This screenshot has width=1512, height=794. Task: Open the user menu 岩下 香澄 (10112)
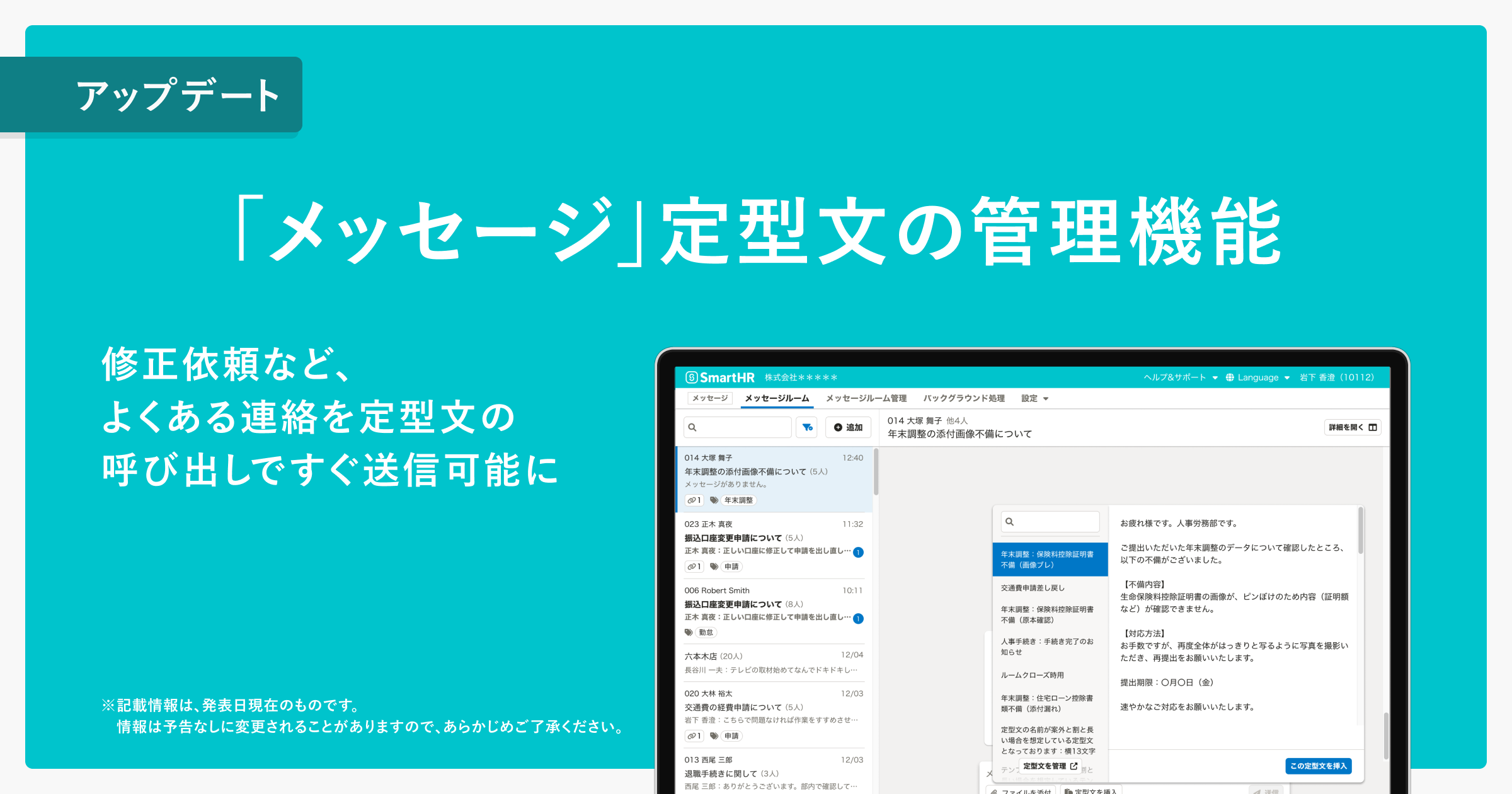[1337, 377]
